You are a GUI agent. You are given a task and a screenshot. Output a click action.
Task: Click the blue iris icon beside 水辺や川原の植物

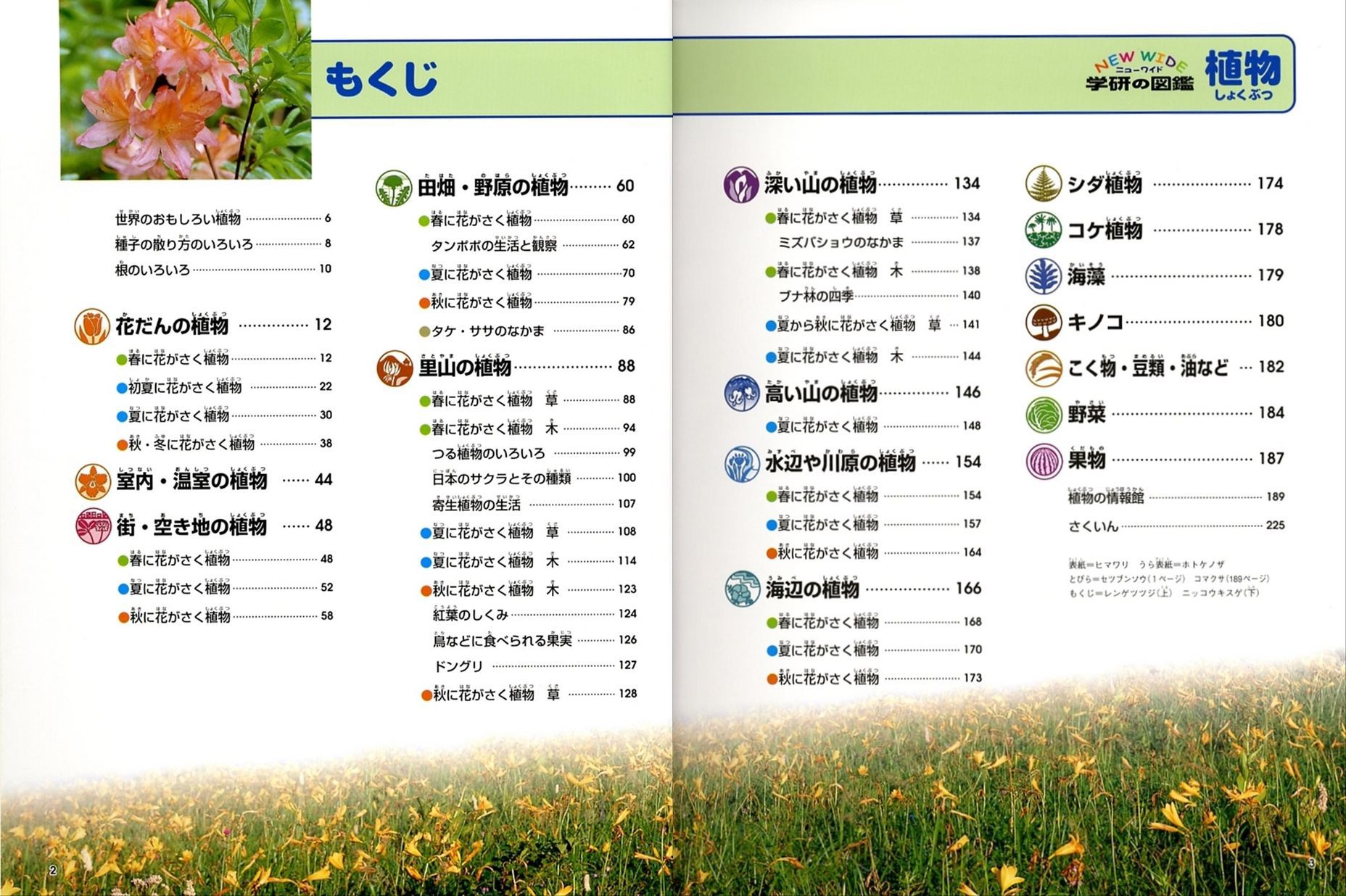tap(742, 463)
